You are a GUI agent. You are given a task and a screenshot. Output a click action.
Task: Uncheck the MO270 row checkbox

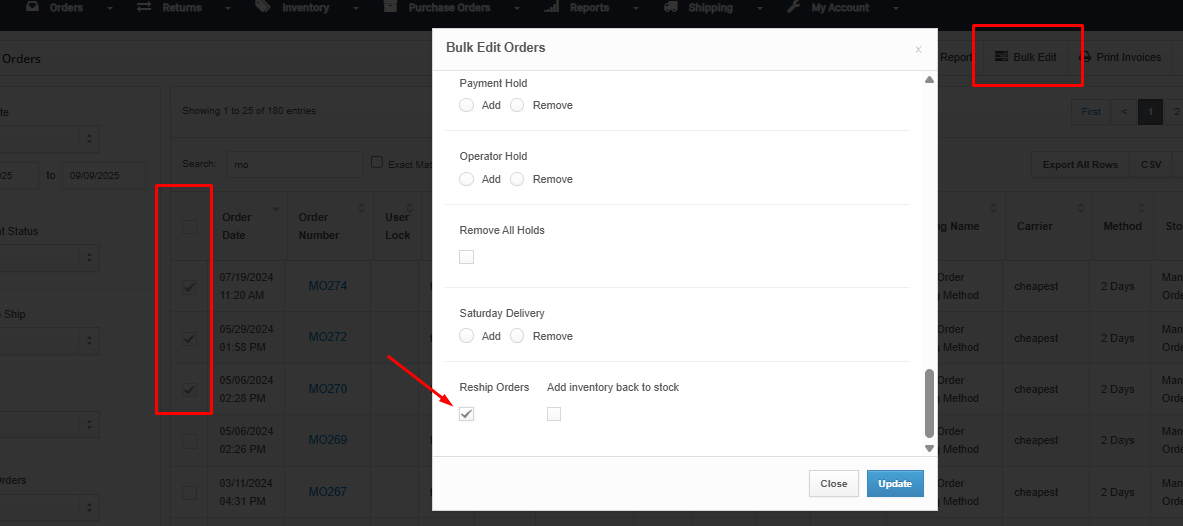point(189,390)
